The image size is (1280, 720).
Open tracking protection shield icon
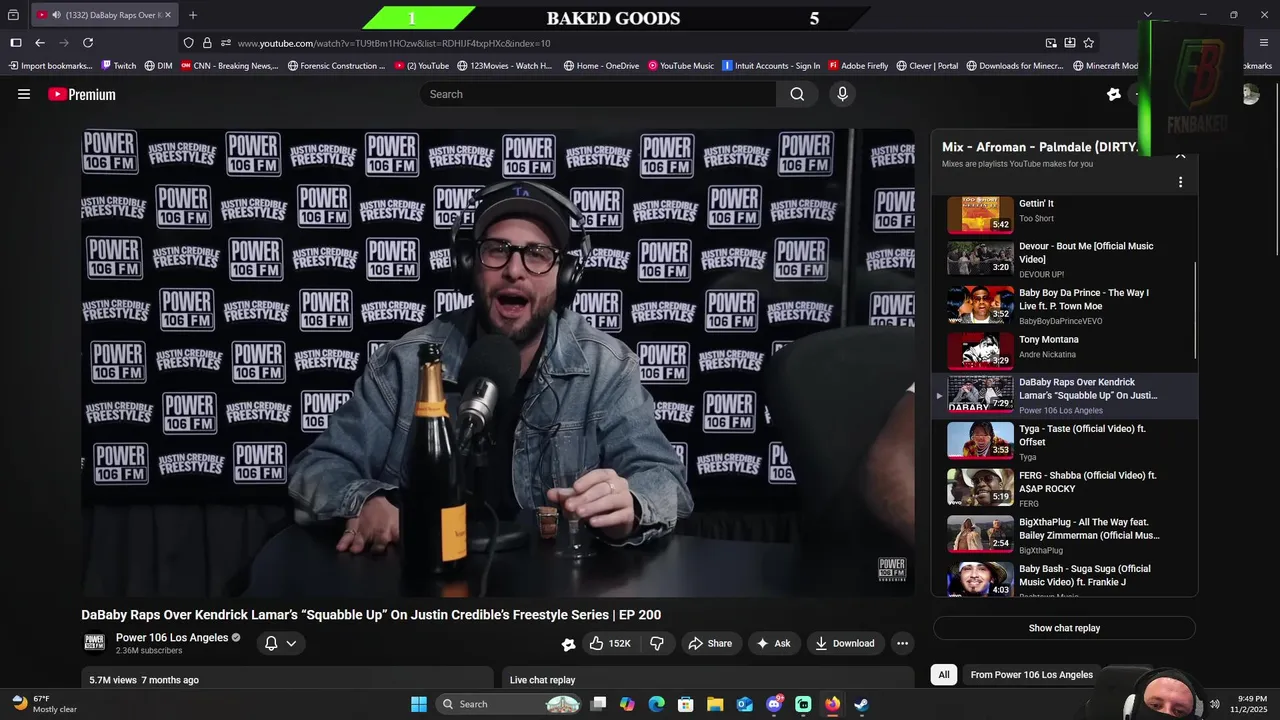tap(188, 43)
